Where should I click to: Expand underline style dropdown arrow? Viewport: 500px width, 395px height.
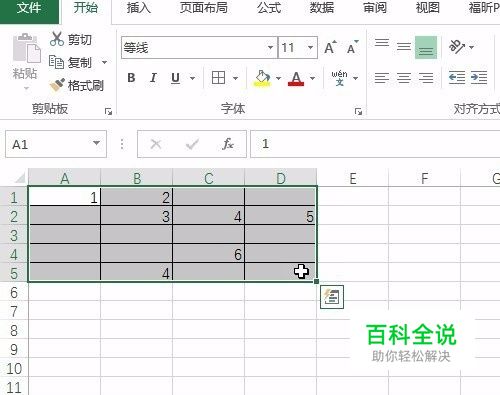(192, 78)
